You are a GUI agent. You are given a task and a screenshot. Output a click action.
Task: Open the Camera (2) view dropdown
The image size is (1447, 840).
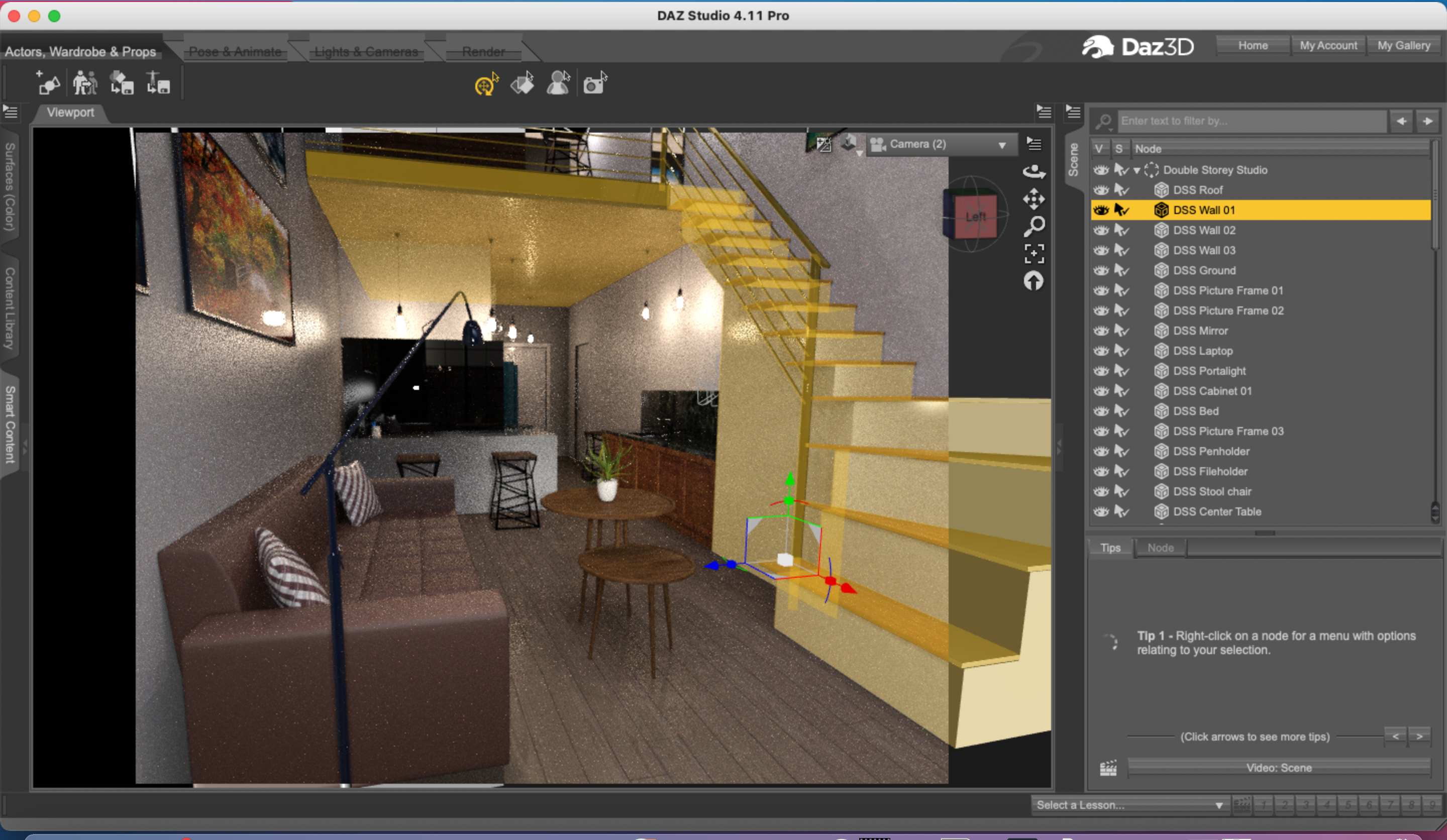[942, 144]
